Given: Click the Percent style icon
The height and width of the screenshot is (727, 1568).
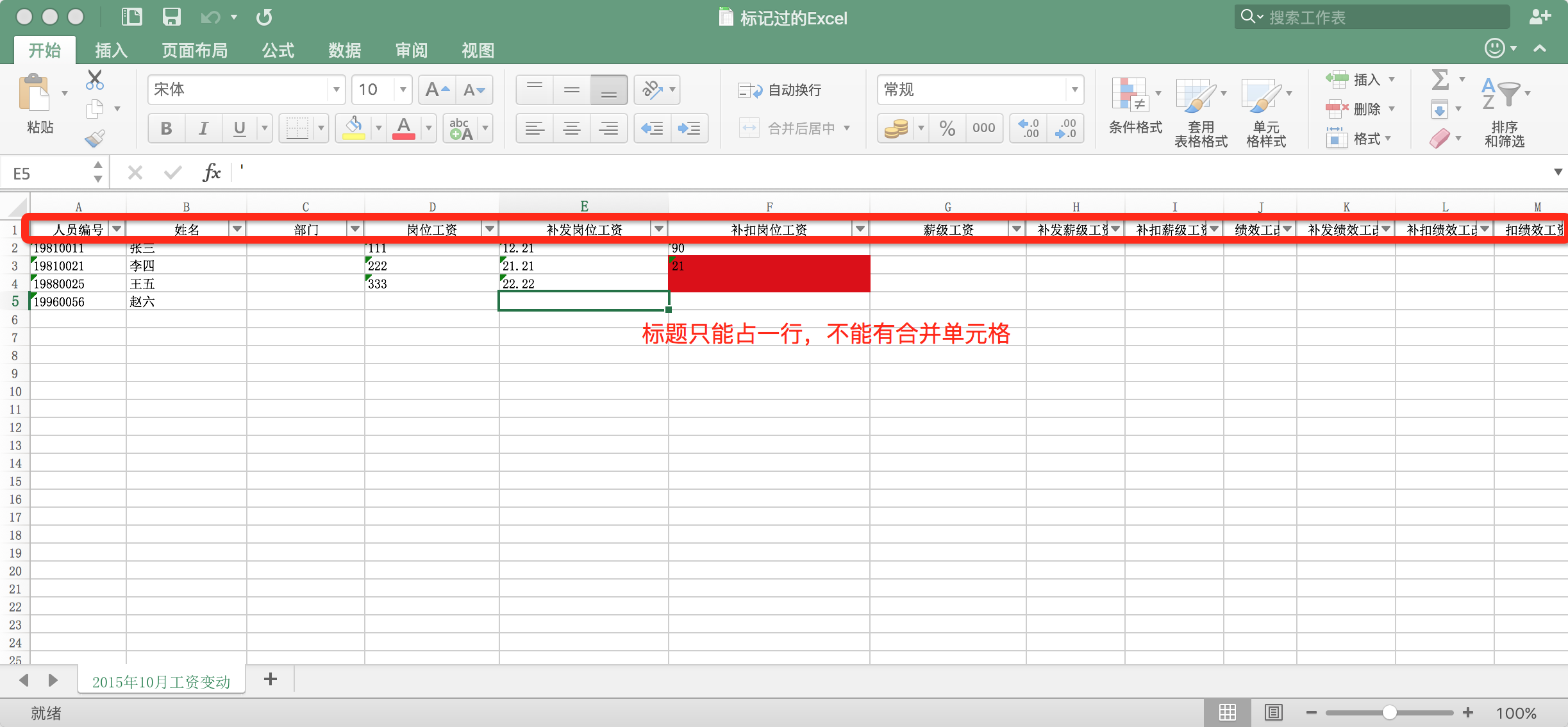Looking at the screenshot, I should pos(947,128).
